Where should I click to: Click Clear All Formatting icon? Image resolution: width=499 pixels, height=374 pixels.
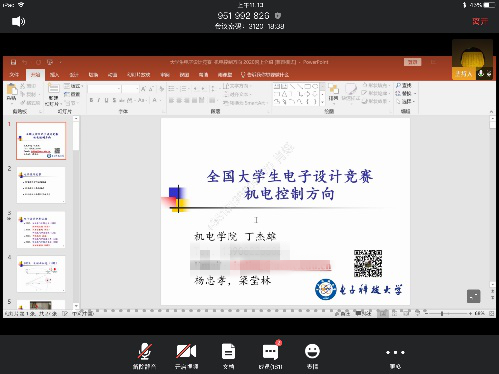[162, 89]
